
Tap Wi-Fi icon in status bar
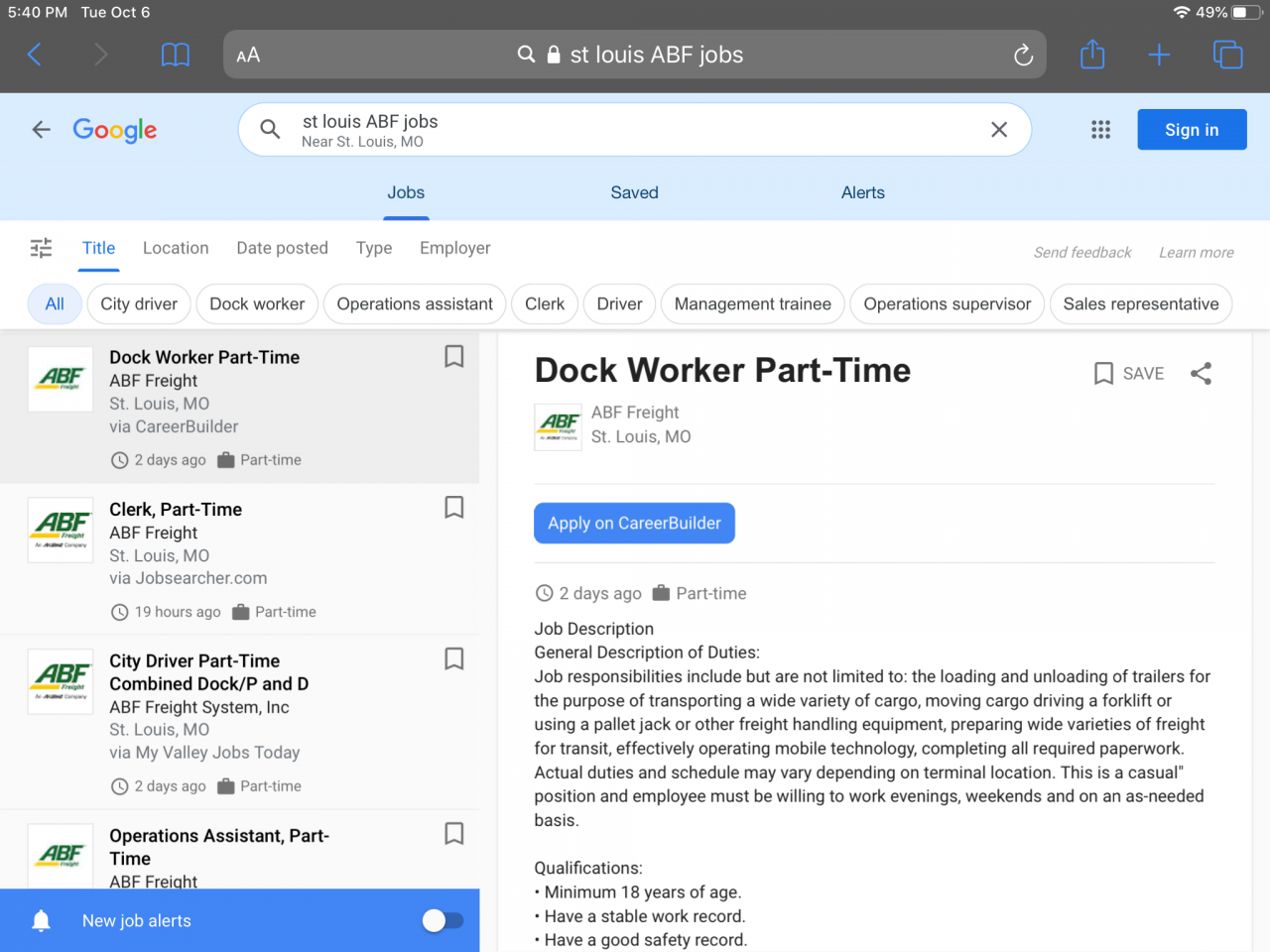point(1182,13)
